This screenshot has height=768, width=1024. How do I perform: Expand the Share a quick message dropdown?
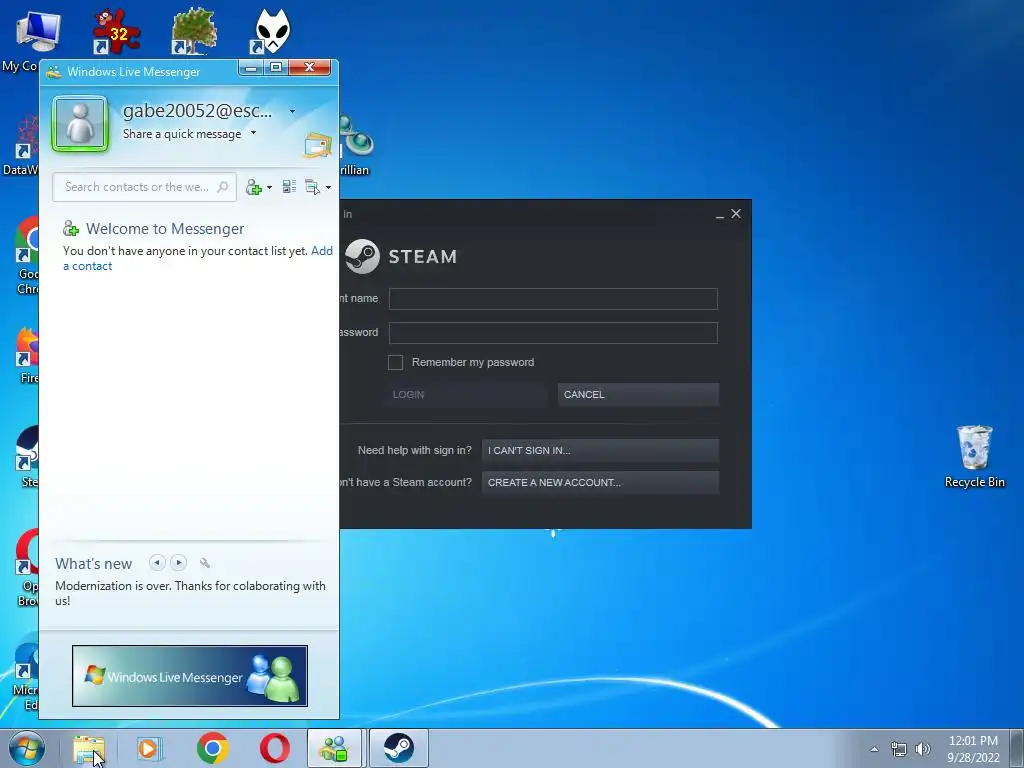click(x=253, y=133)
